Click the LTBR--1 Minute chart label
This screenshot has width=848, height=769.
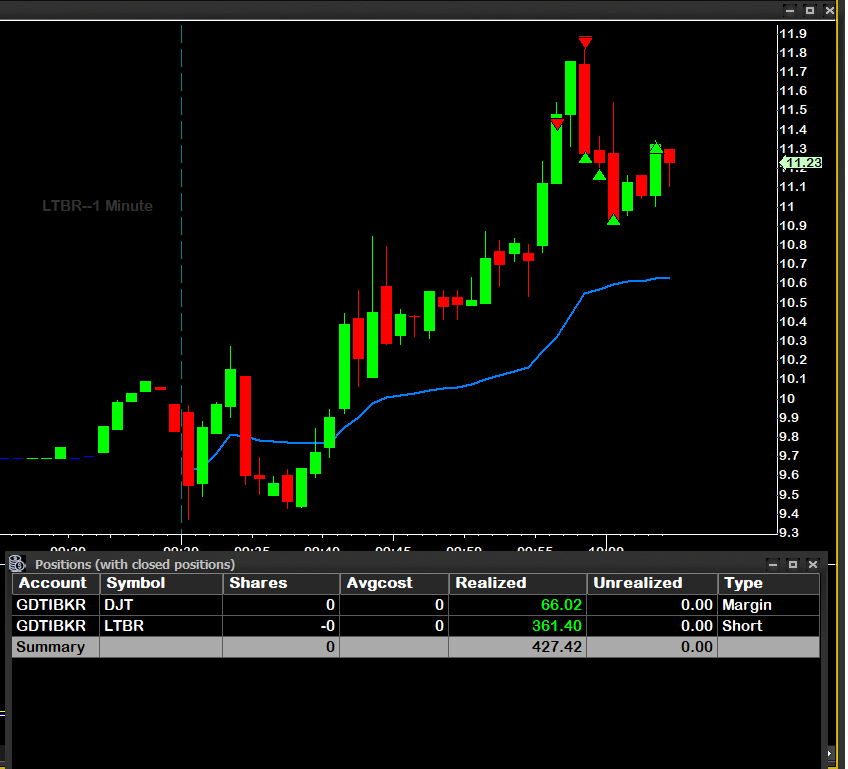(97, 205)
